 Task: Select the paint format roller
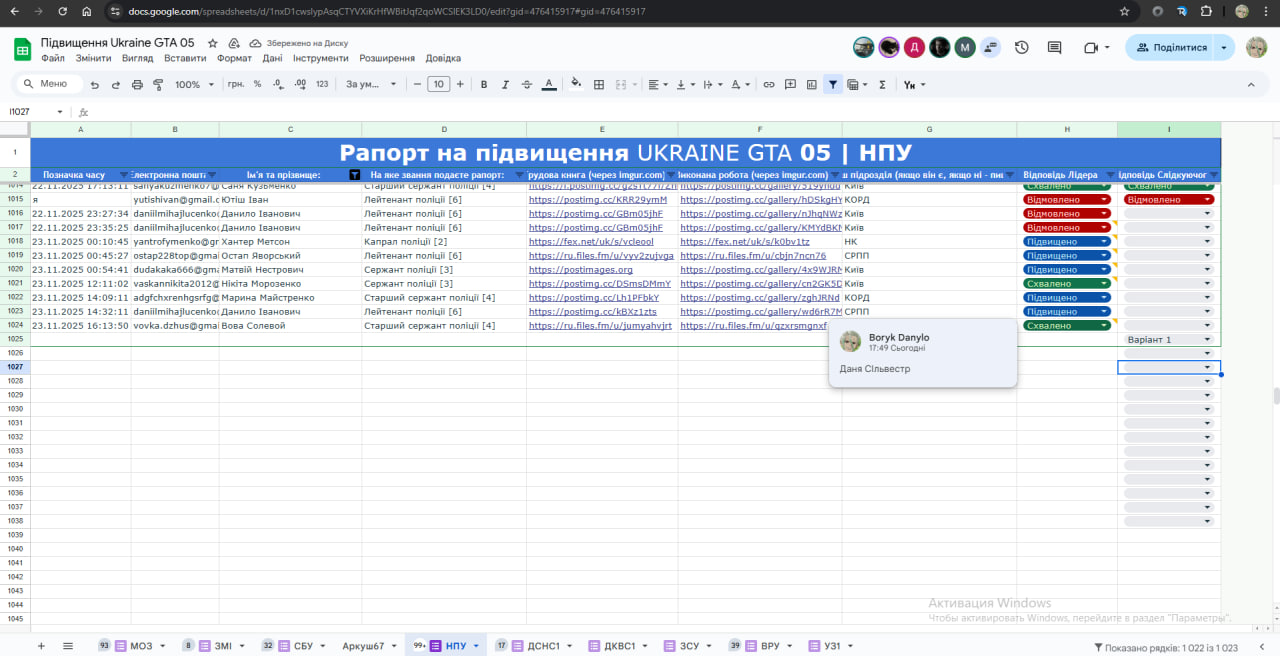click(x=158, y=85)
